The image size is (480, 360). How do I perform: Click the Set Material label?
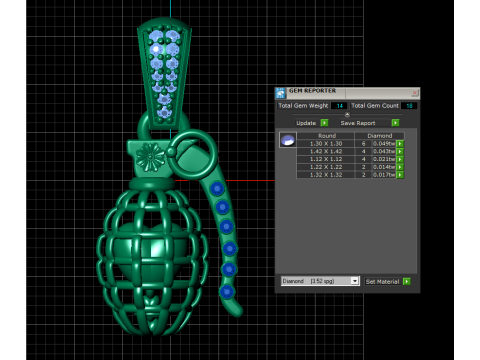tap(382, 282)
